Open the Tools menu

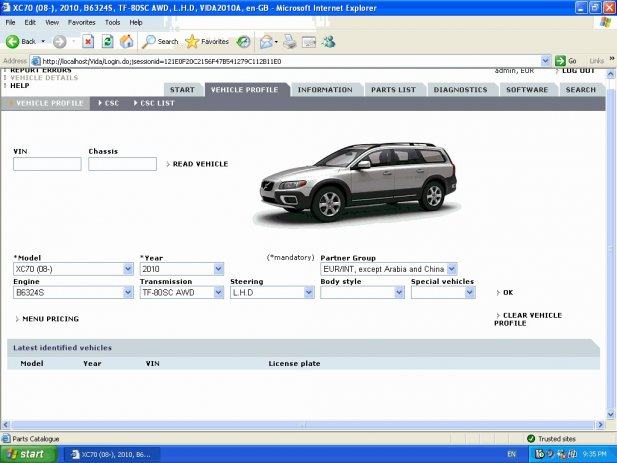coord(112,21)
